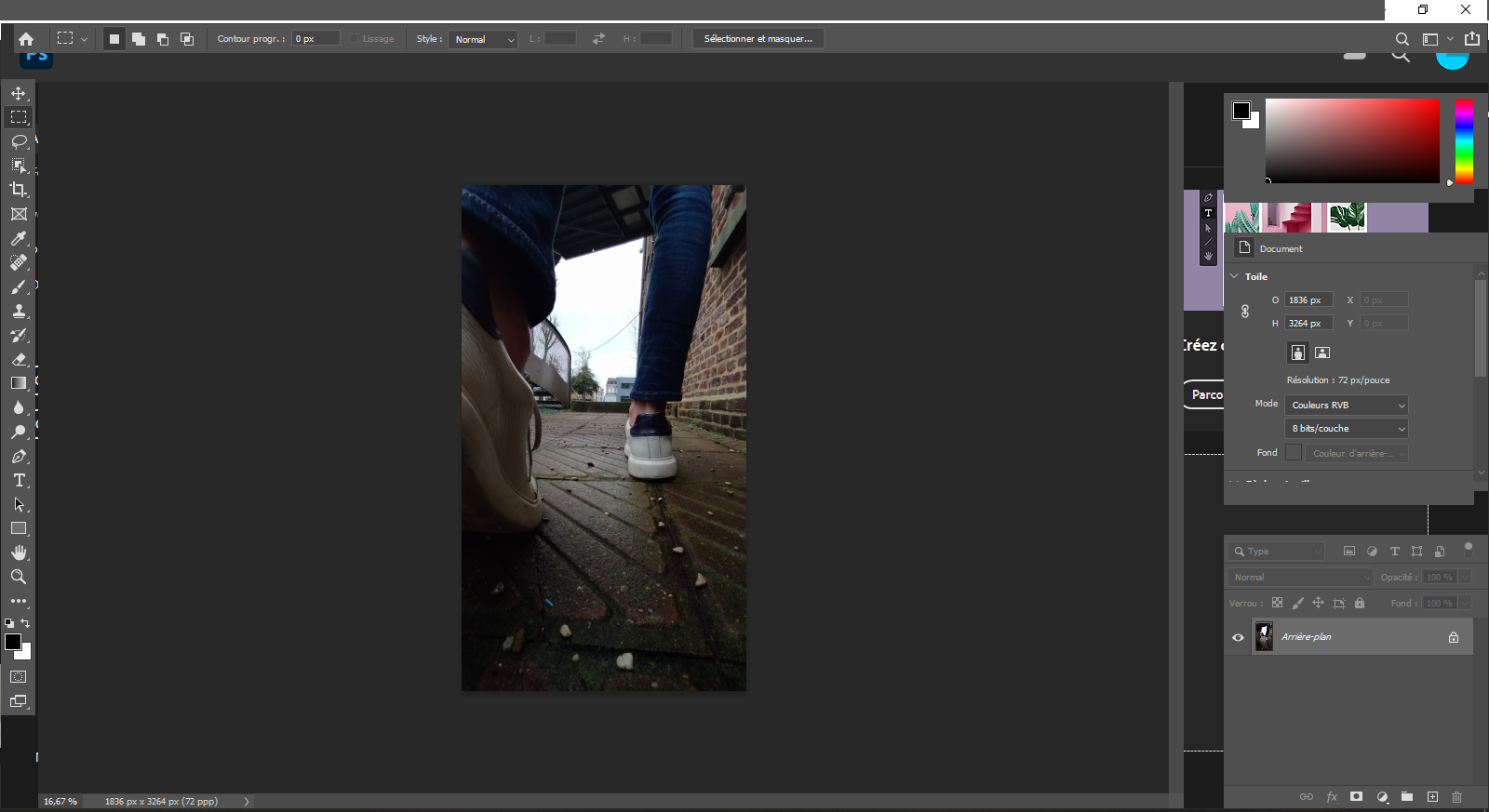Select the Eyedropper tool
The height and width of the screenshot is (812, 1489).
(19, 238)
